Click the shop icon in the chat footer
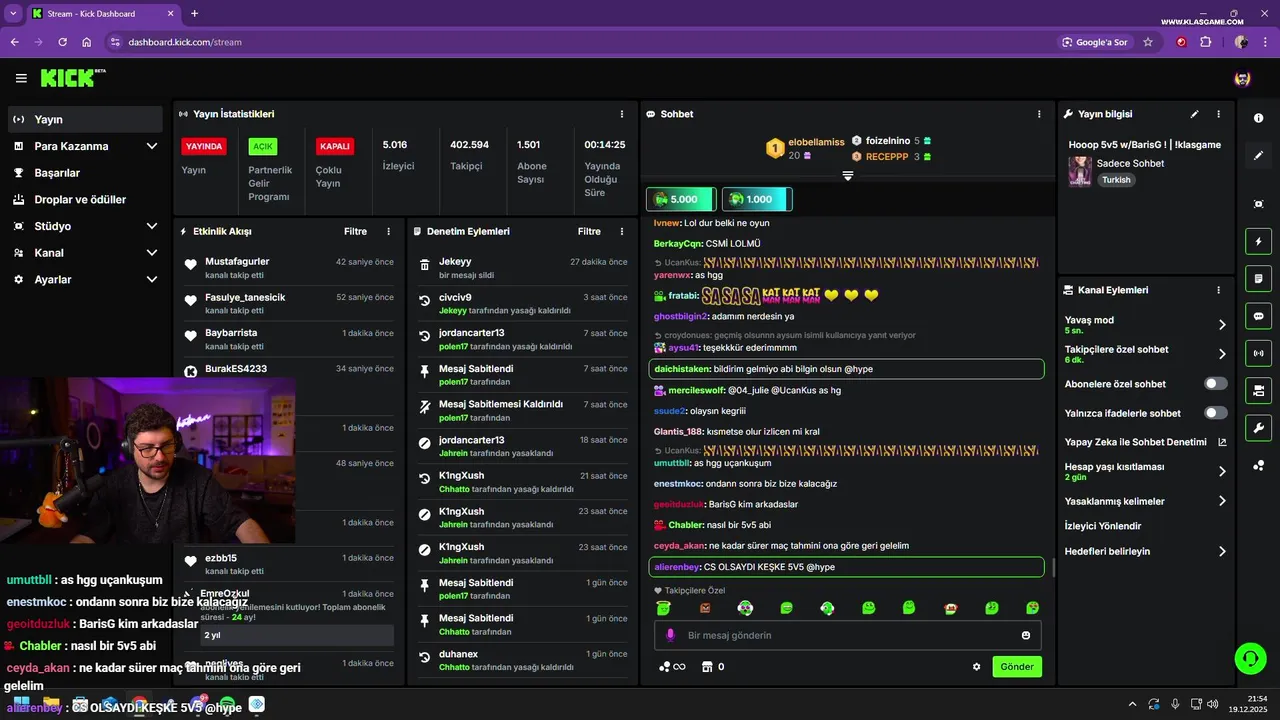Viewport: 1280px width, 720px height. click(707, 667)
